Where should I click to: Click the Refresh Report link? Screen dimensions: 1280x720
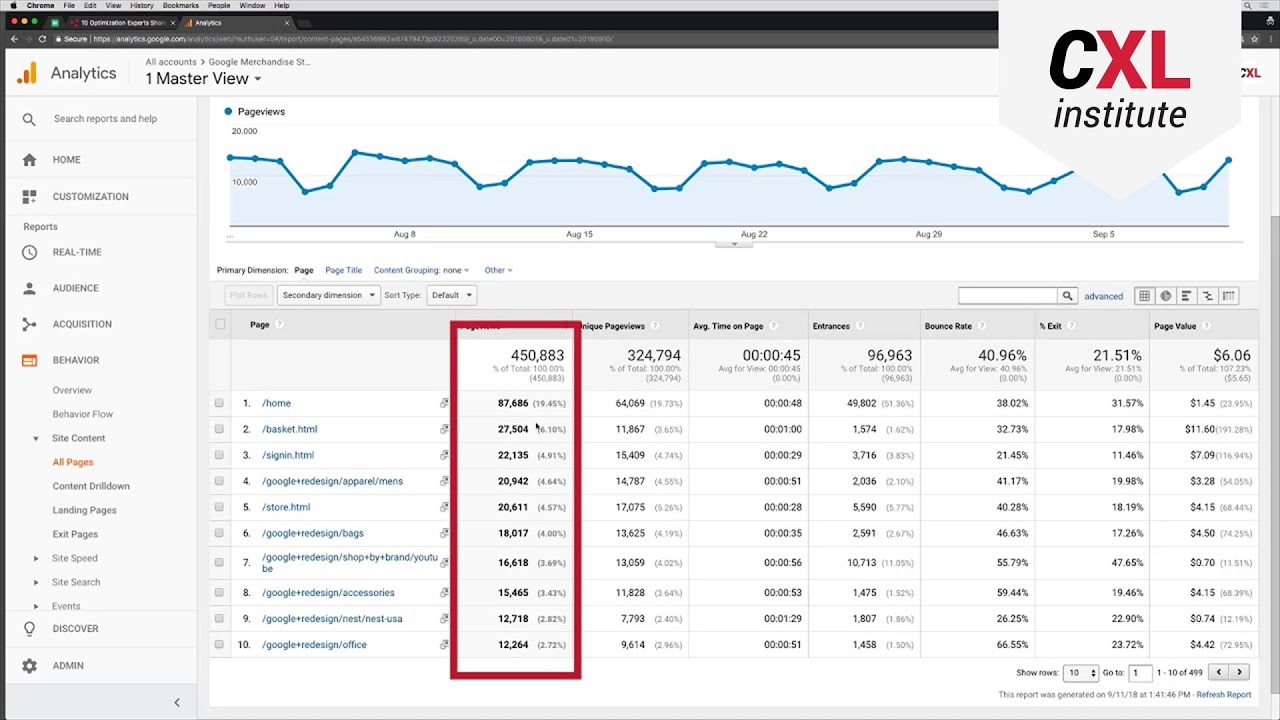point(1224,695)
